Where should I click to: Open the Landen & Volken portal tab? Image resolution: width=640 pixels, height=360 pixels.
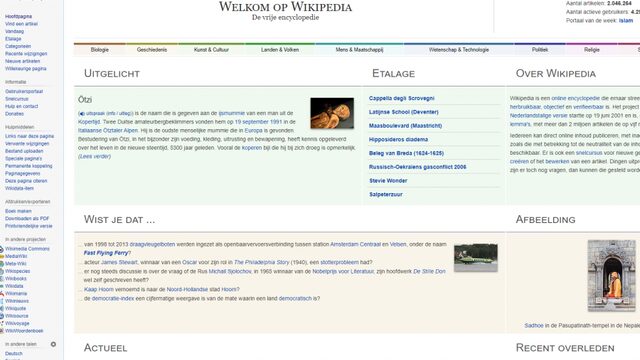click(x=280, y=50)
